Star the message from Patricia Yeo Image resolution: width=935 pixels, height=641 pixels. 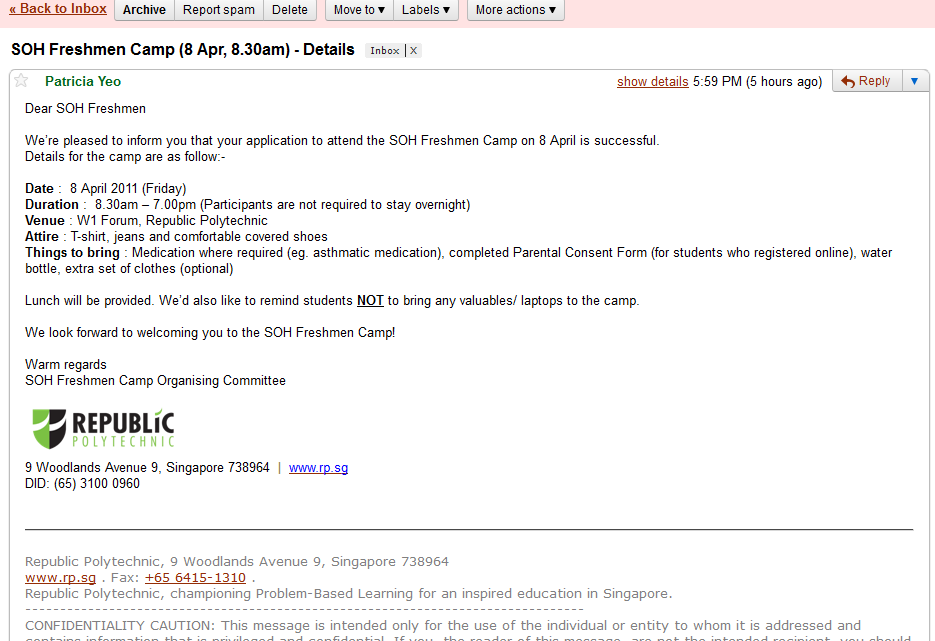click(21, 81)
